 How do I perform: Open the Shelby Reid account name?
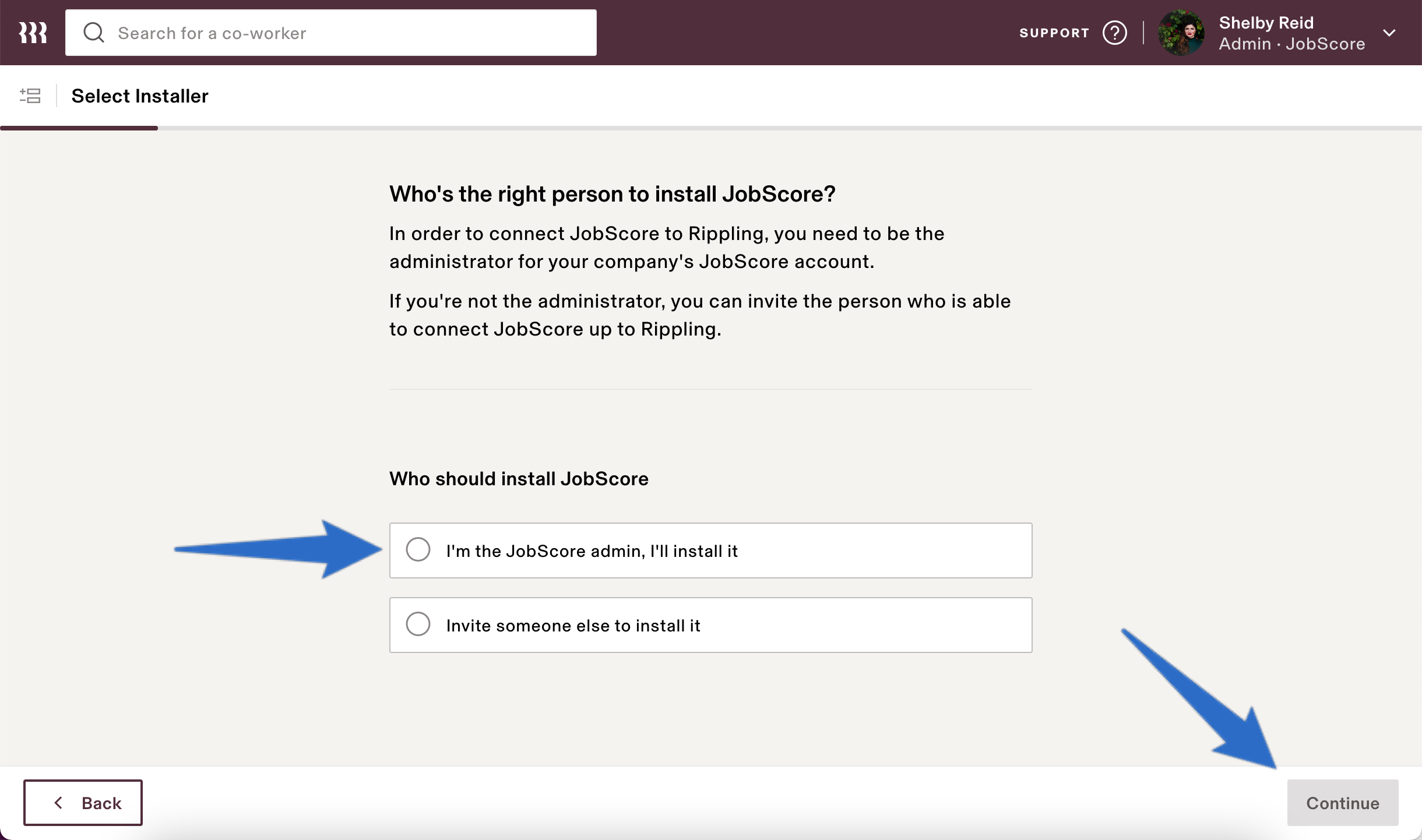[x=1266, y=23]
